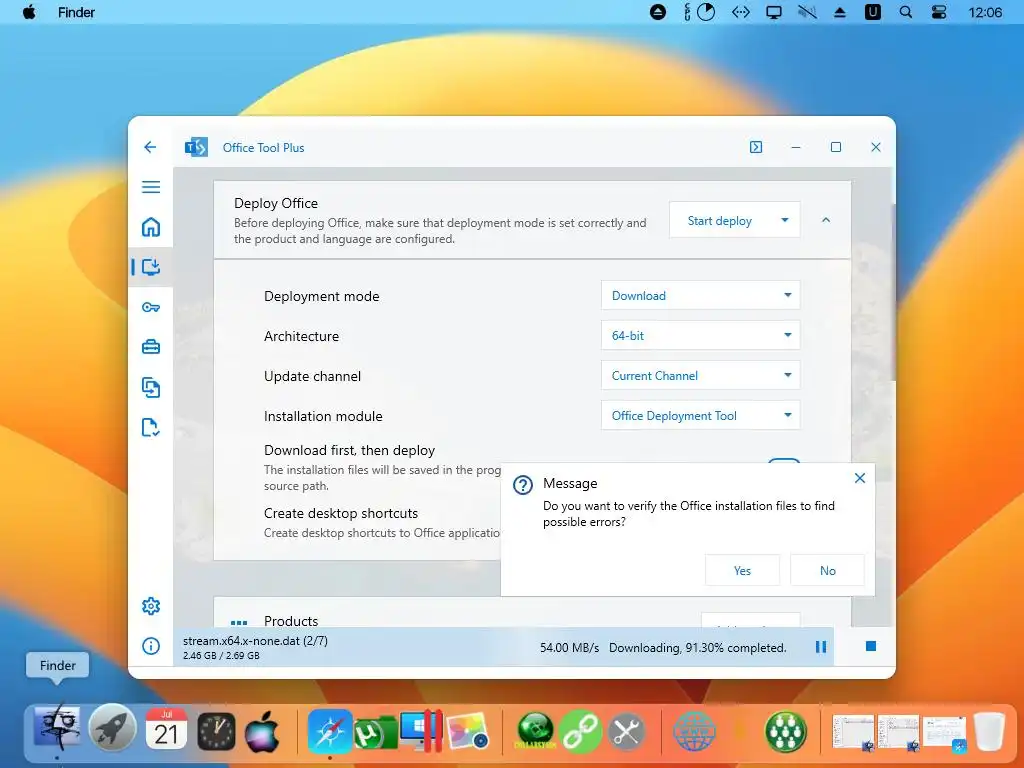
Task: Click the round eject icon in menu bar
Action: (x=658, y=12)
